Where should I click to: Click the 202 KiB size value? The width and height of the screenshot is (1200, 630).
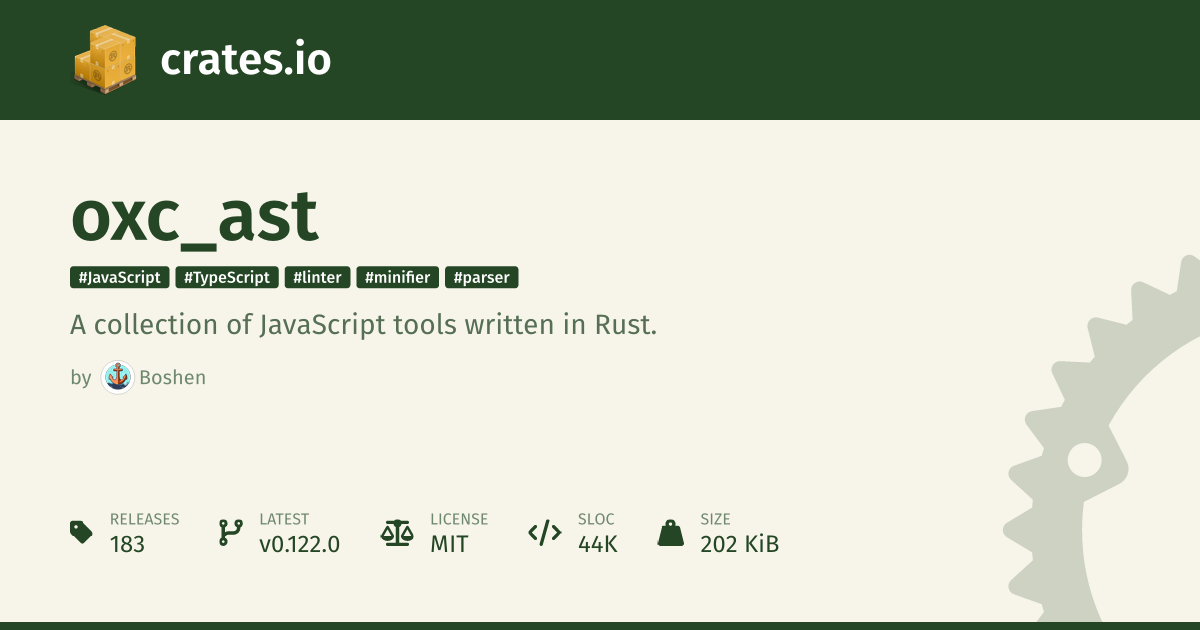click(739, 544)
